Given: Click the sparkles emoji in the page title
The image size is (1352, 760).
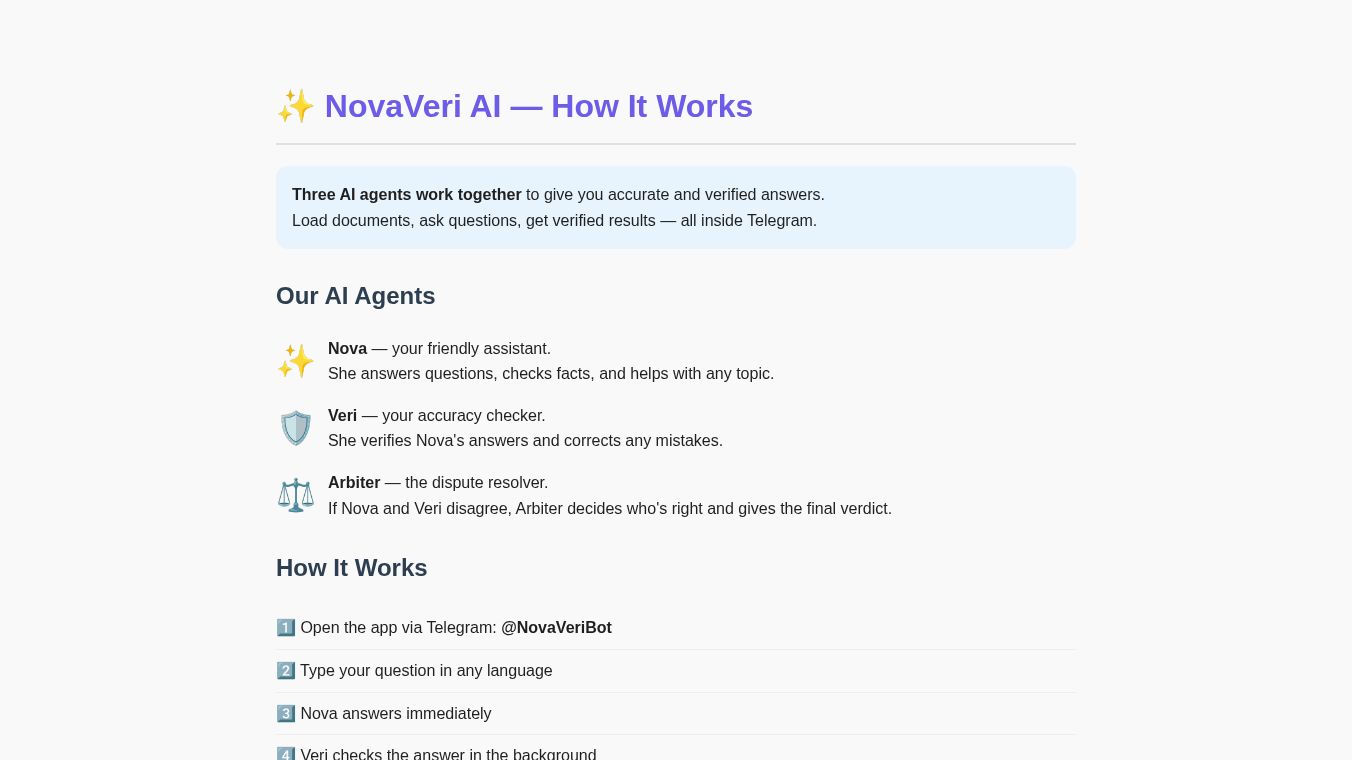Looking at the screenshot, I should 296,106.
